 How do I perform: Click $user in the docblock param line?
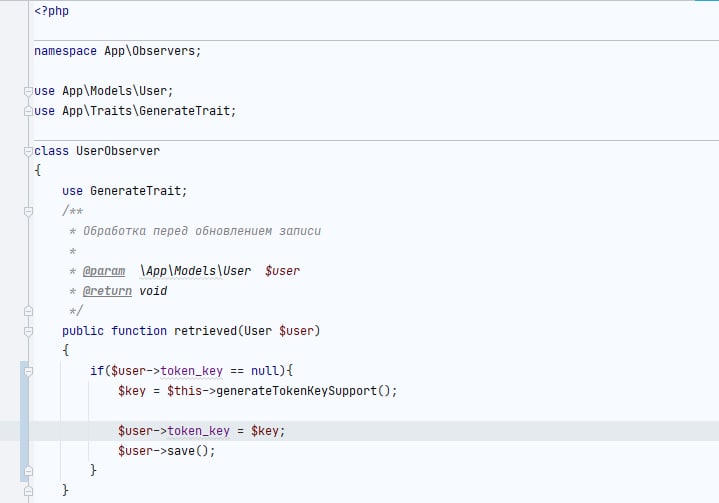[x=282, y=271]
